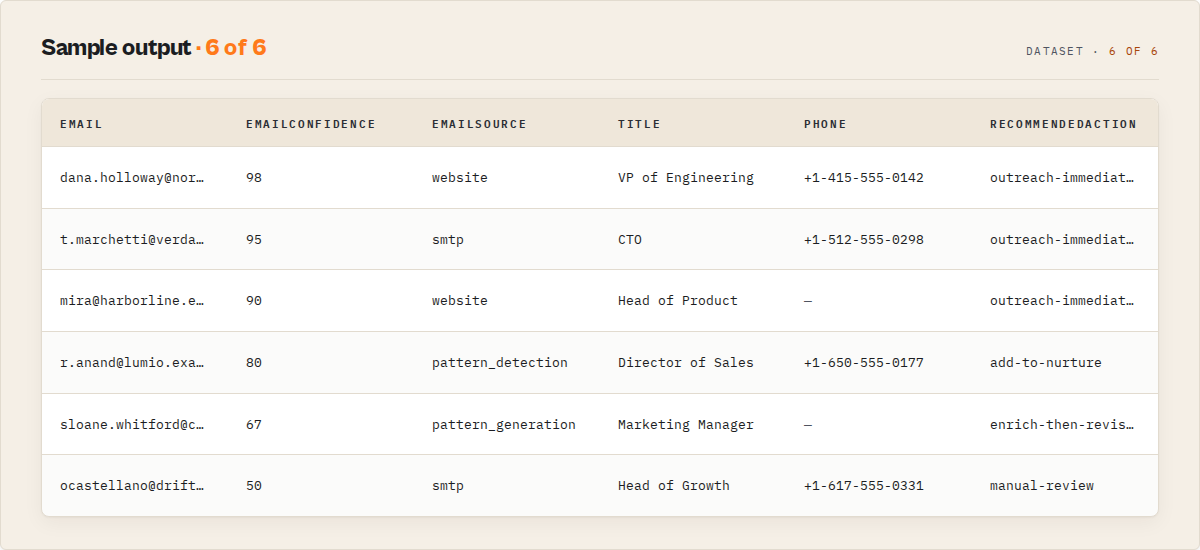
Task: Click the EMAIL column header
Action: [81, 124]
